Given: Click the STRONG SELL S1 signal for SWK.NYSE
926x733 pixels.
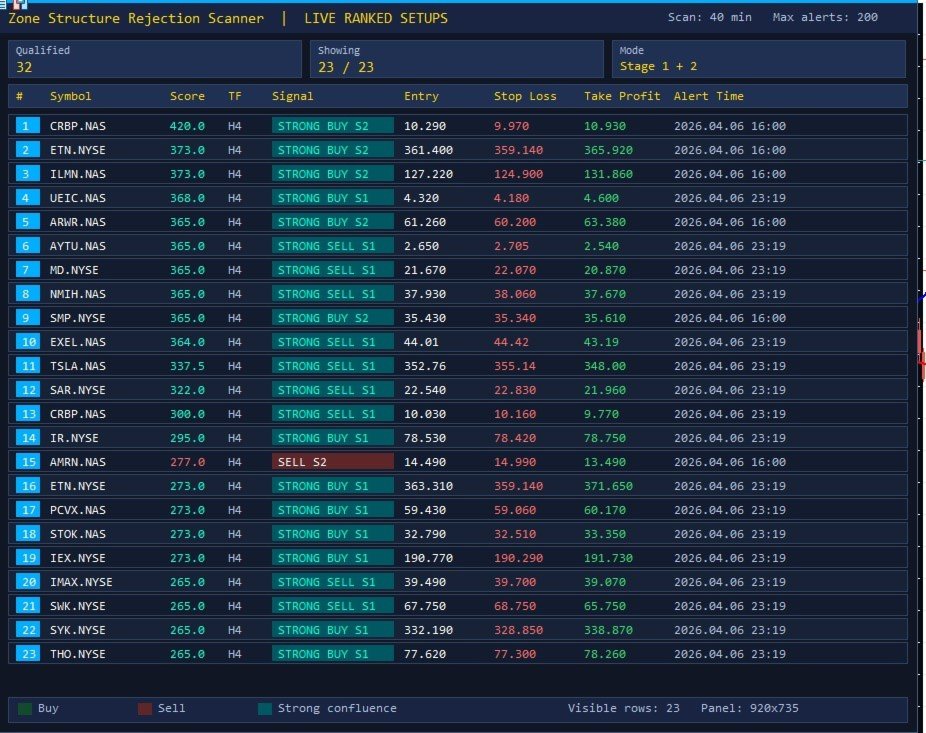Looking at the screenshot, I should 332,606.
